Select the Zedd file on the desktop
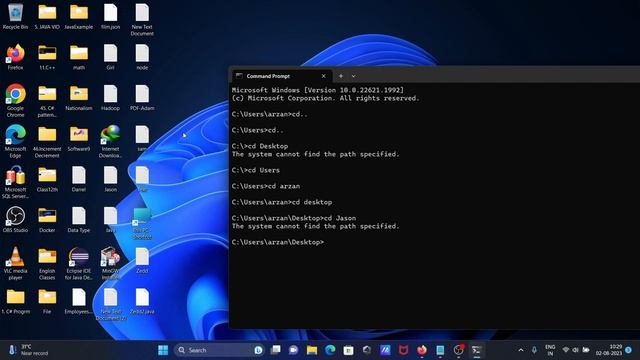This screenshot has width=640, height=360. [x=142, y=260]
